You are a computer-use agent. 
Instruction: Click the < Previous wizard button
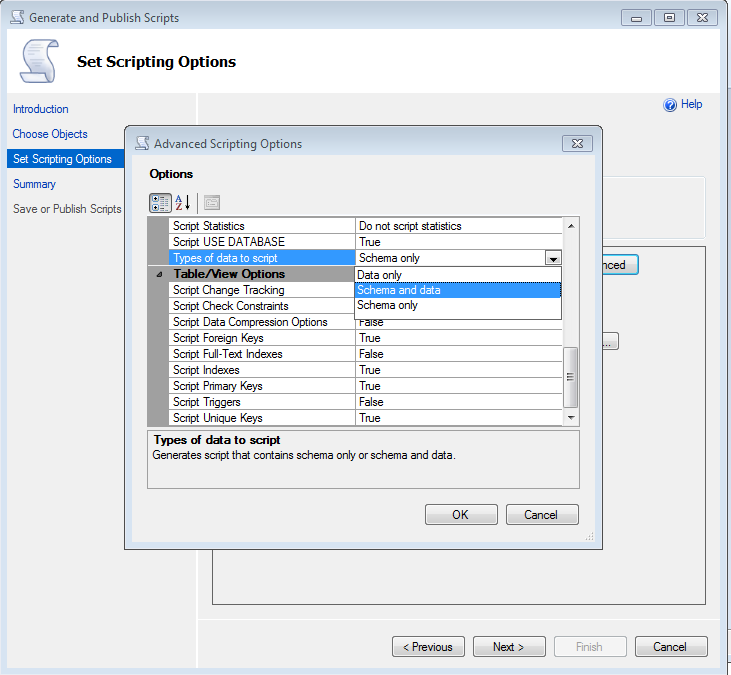[x=428, y=647]
